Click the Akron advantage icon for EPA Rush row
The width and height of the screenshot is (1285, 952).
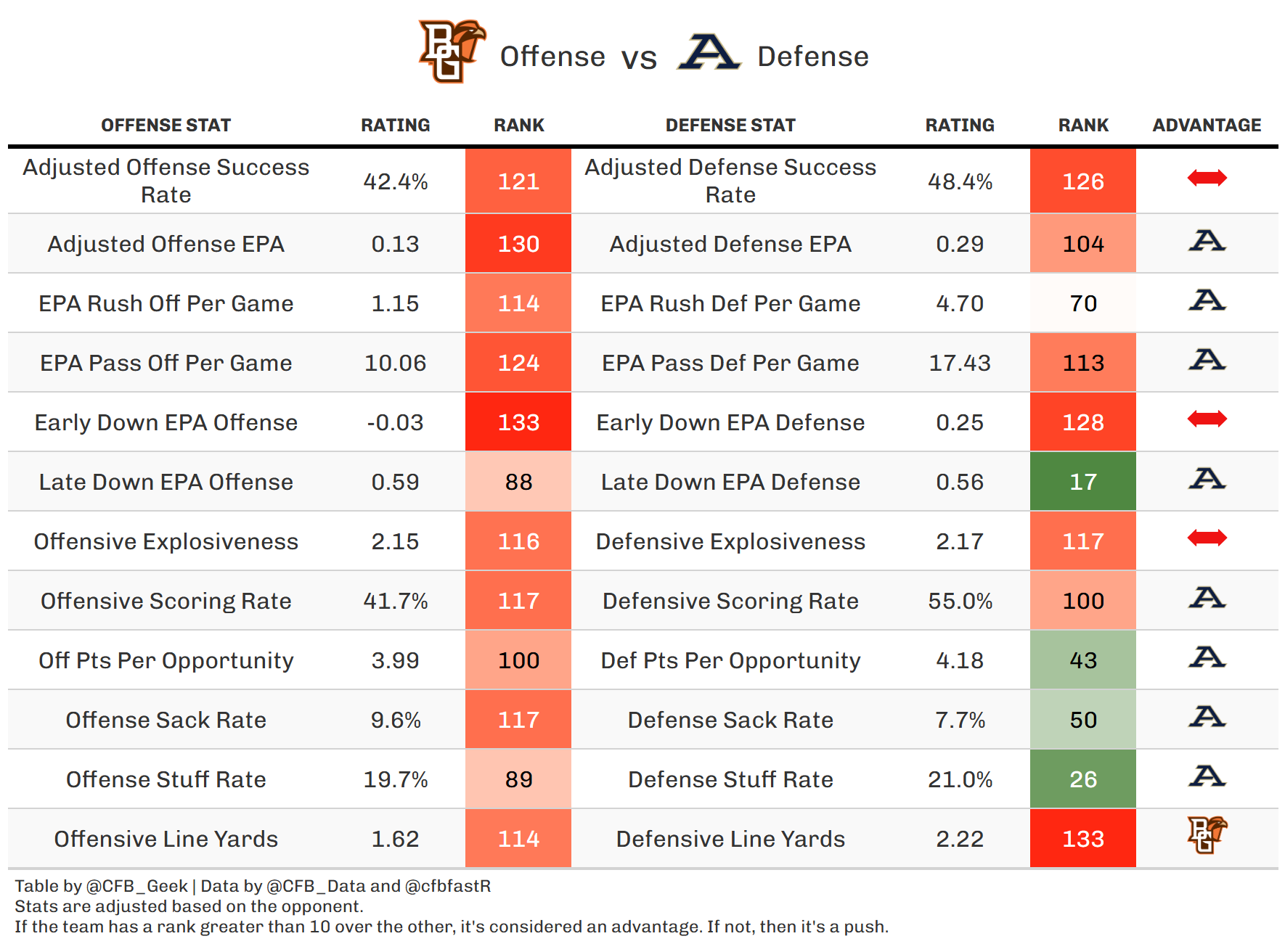coord(1207,300)
